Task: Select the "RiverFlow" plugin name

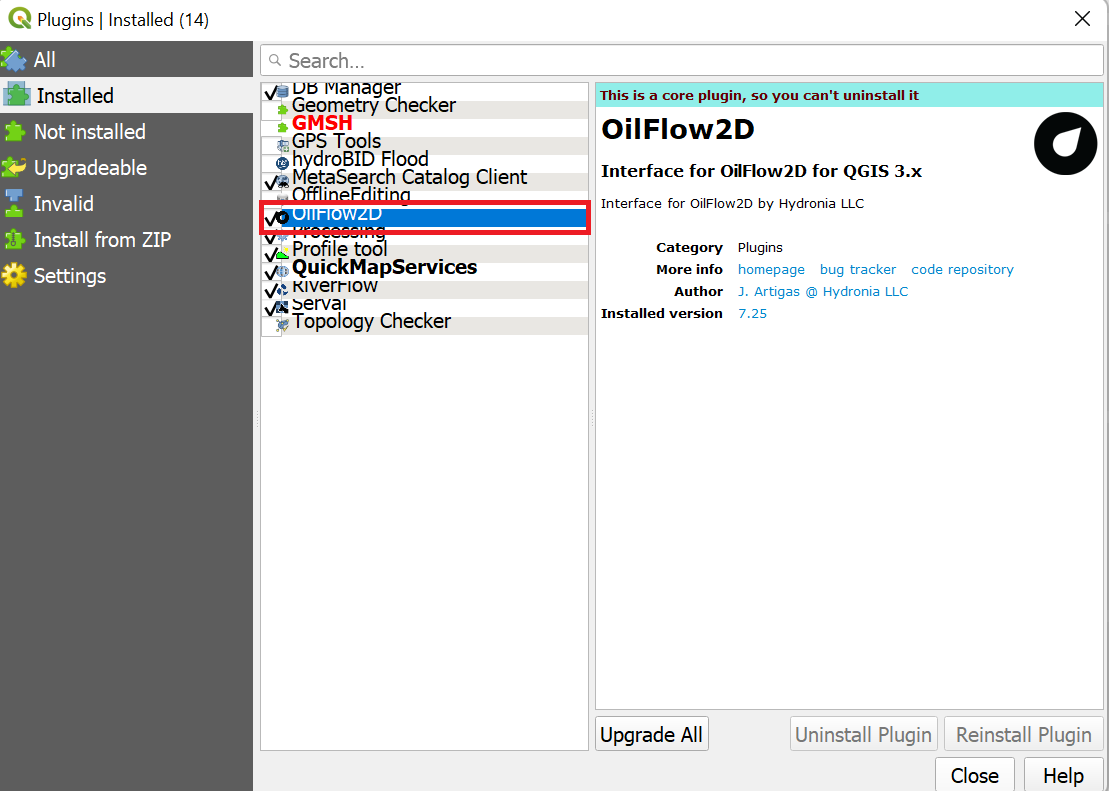Action: click(335, 287)
